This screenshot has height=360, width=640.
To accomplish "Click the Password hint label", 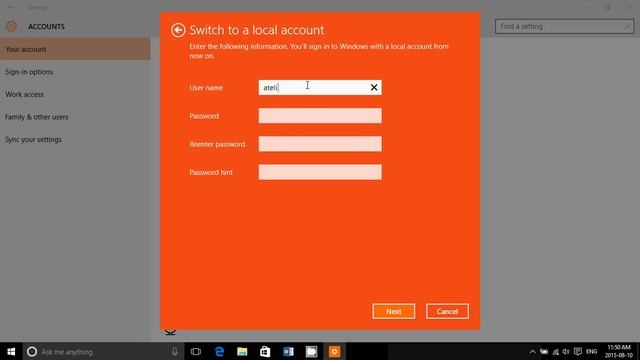I will 211,172.
